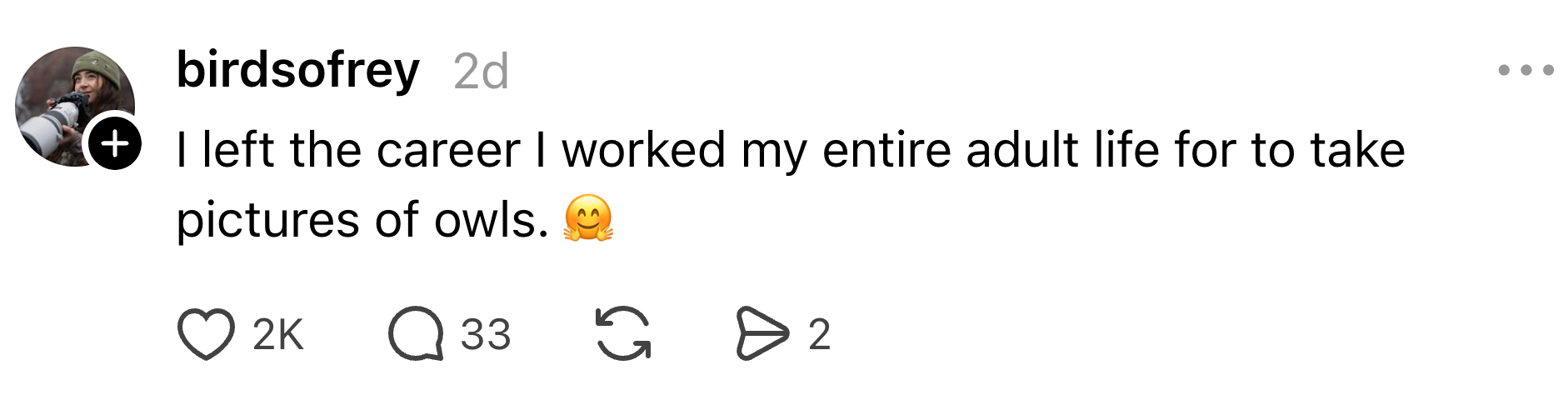Open the post via the 2d timestamp
Image resolution: width=1568 pixels, height=410 pixels.
(x=481, y=72)
